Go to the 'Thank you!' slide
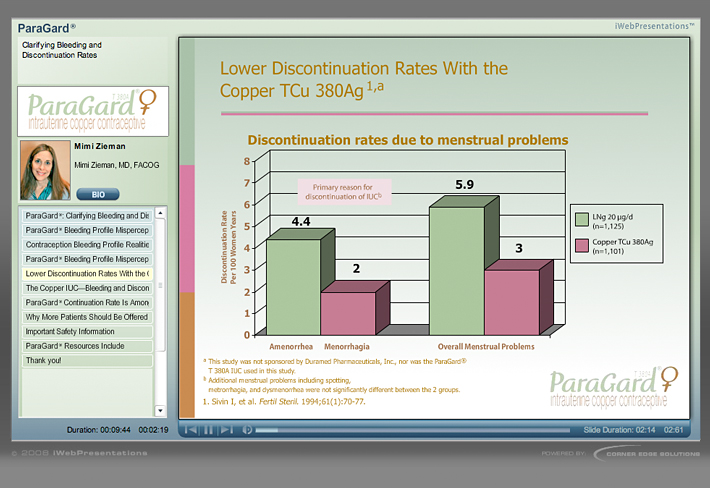710x488 pixels. coord(87,360)
